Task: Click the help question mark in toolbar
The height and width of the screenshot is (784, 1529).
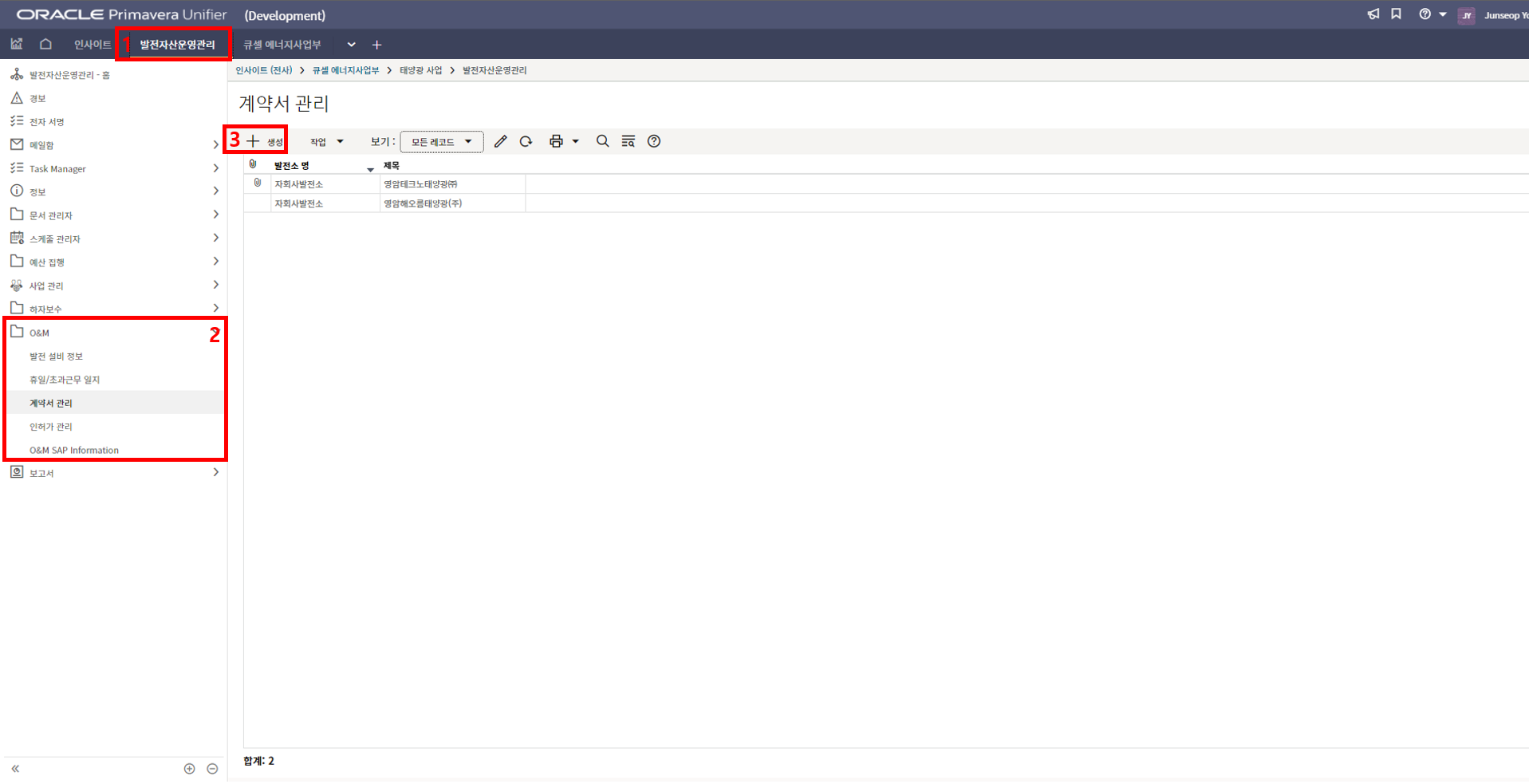Action: click(654, 141)
